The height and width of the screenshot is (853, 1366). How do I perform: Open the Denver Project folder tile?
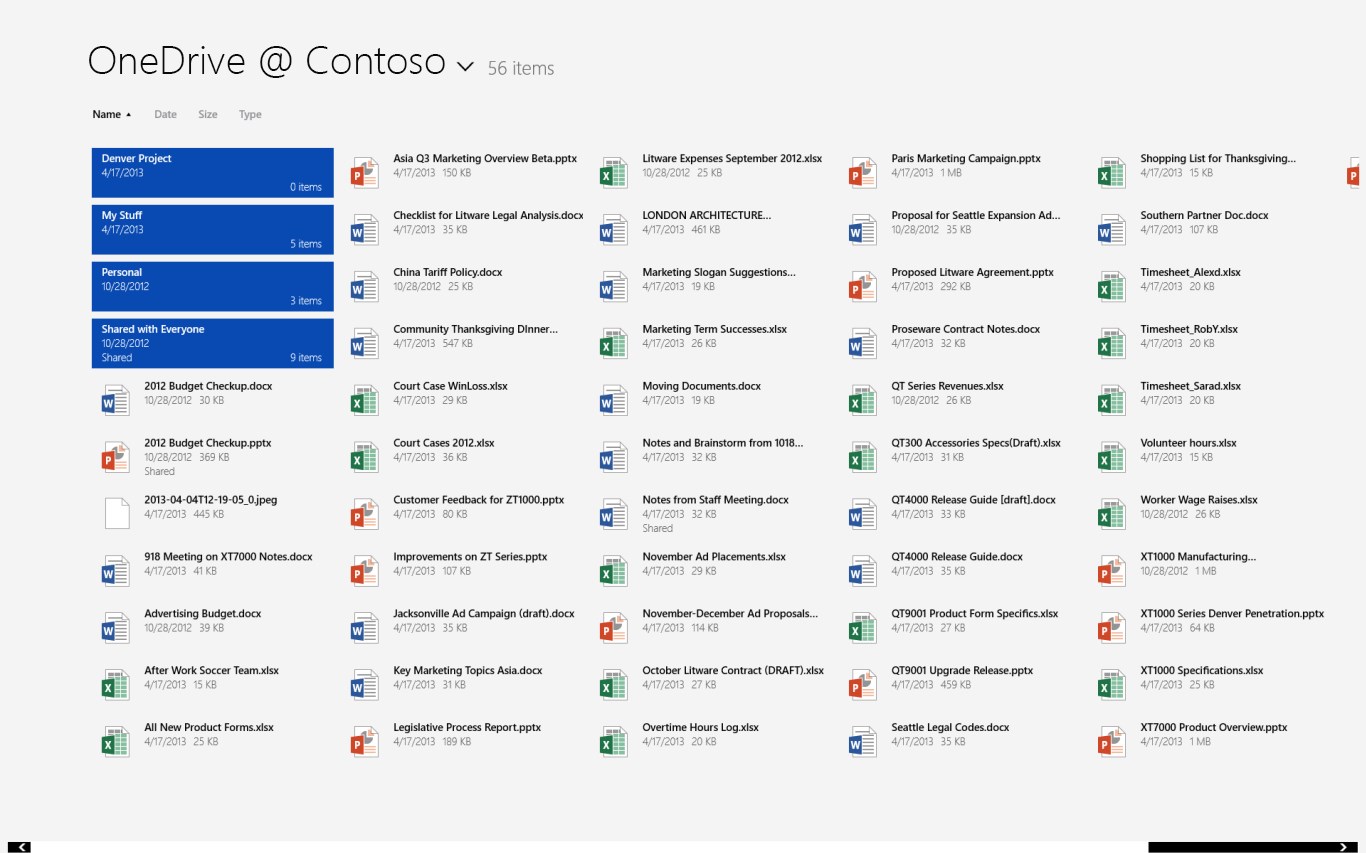pos(212,172)
